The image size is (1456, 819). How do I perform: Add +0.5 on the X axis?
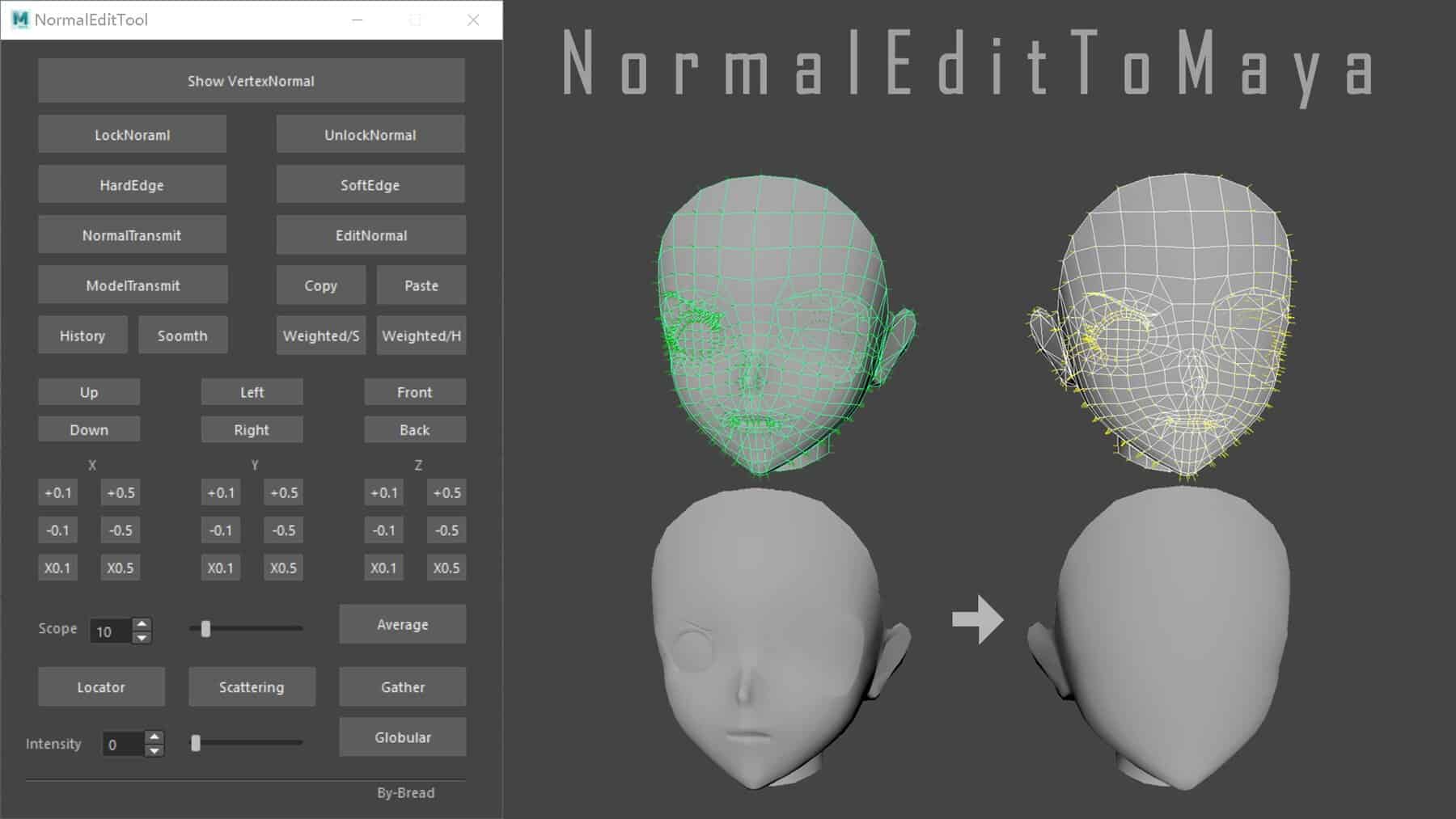tap(121, 492)
